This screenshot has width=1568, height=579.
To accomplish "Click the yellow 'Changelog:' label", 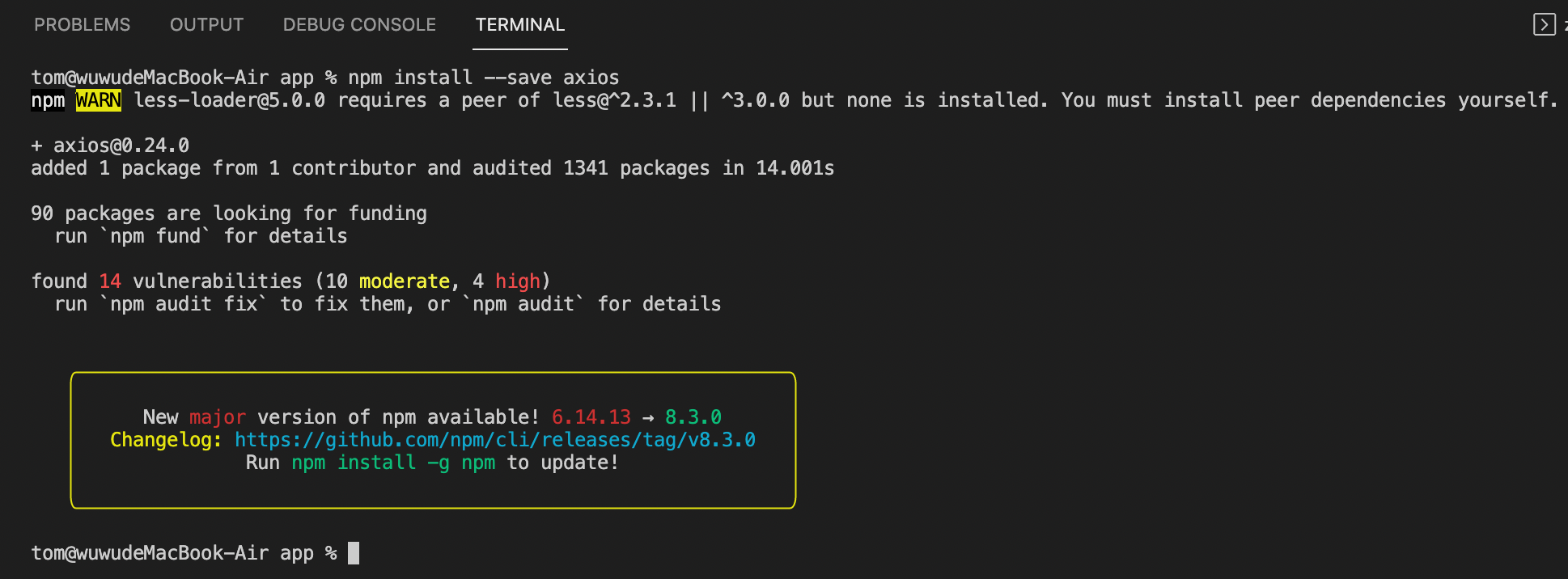I will [x=166, y=440].
